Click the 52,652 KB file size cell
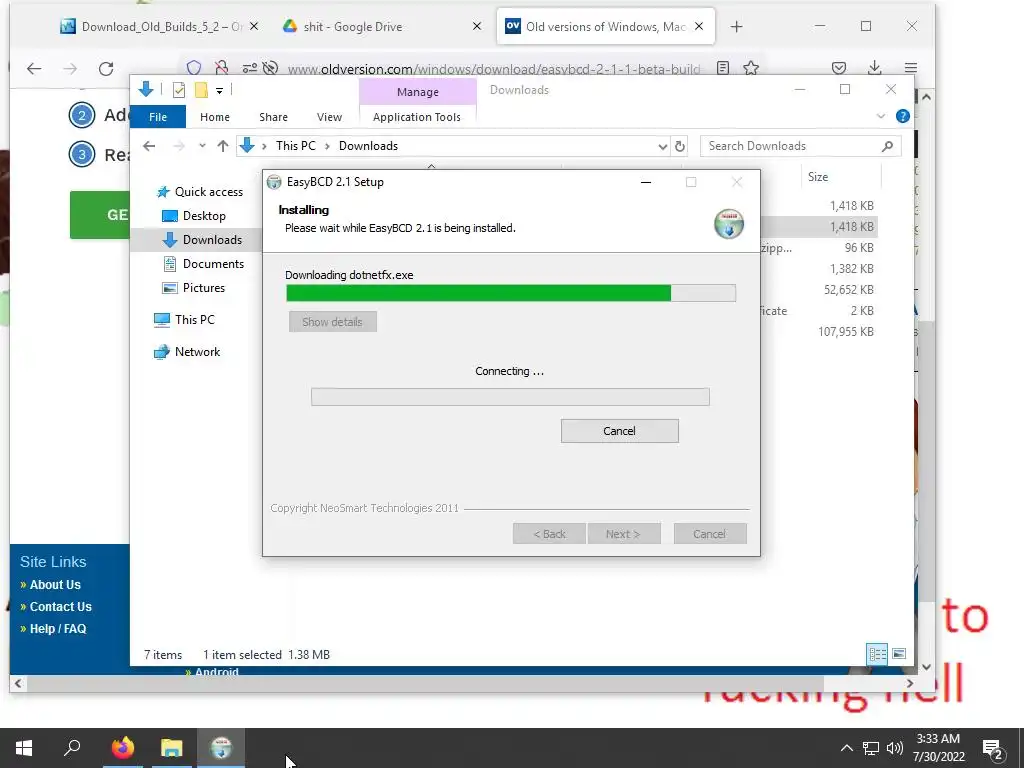Image resolution: width=1024 pixels, height=768 pixels. coord(848,290)
